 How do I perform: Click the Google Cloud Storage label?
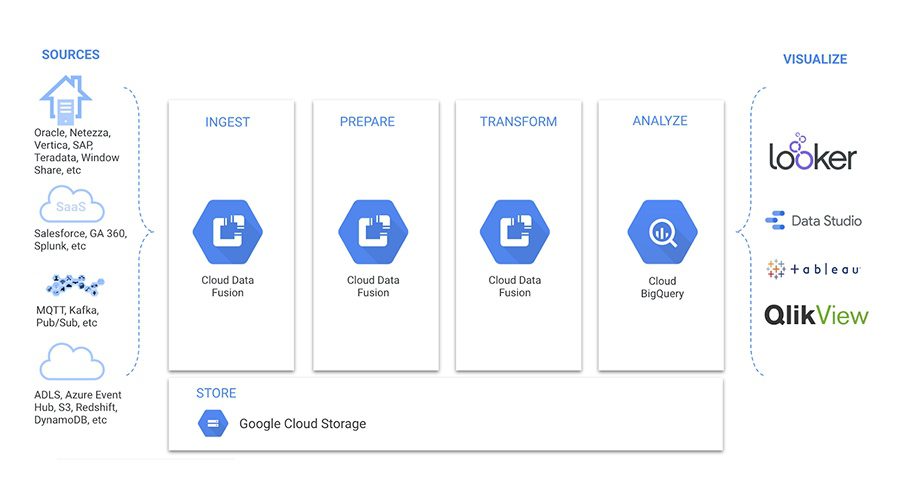[x=302, y=424]
